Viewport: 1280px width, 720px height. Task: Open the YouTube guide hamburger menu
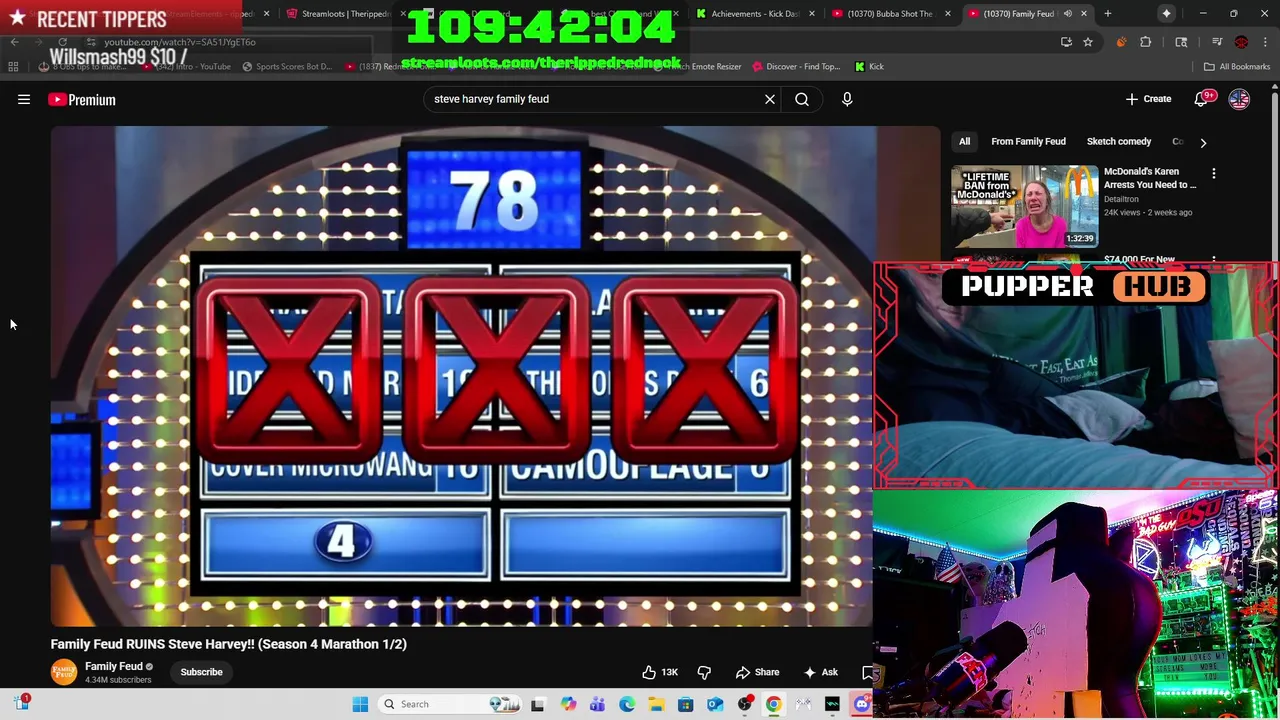[24, 99]
